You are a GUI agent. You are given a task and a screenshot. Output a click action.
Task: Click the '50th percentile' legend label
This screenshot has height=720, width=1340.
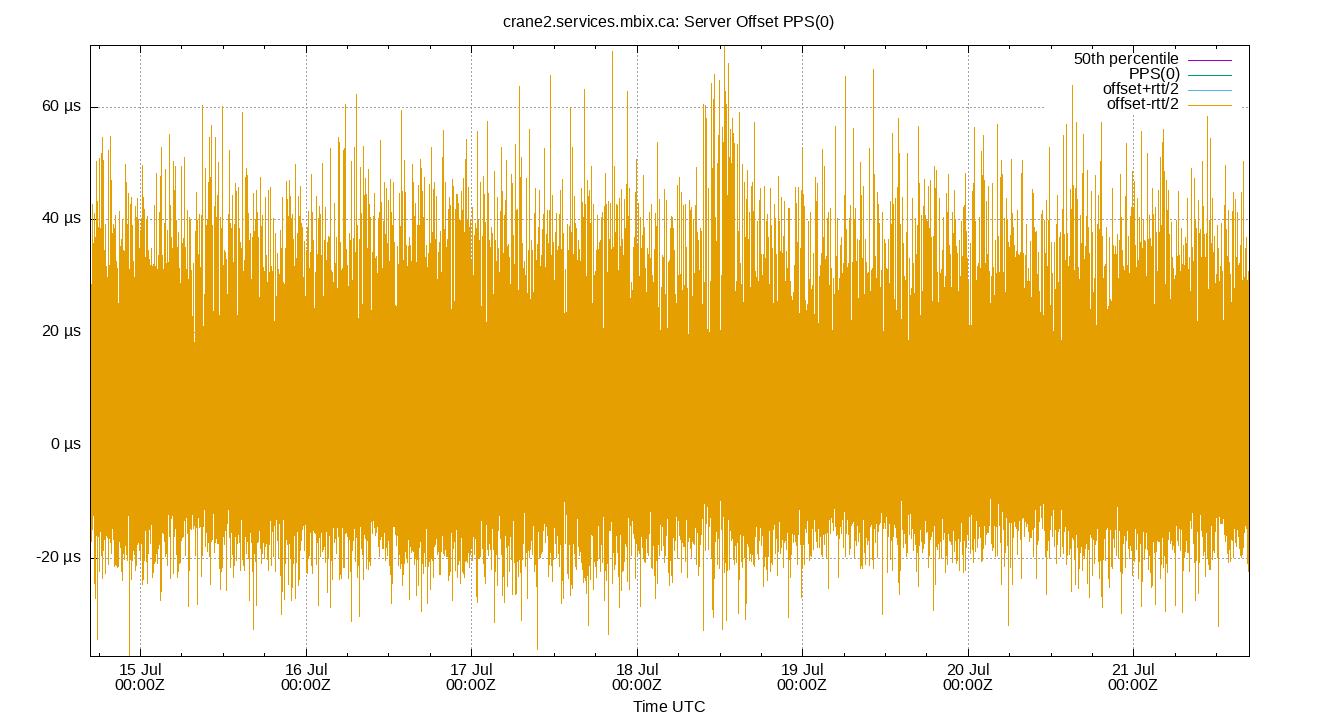click(x=1126, y=59)
